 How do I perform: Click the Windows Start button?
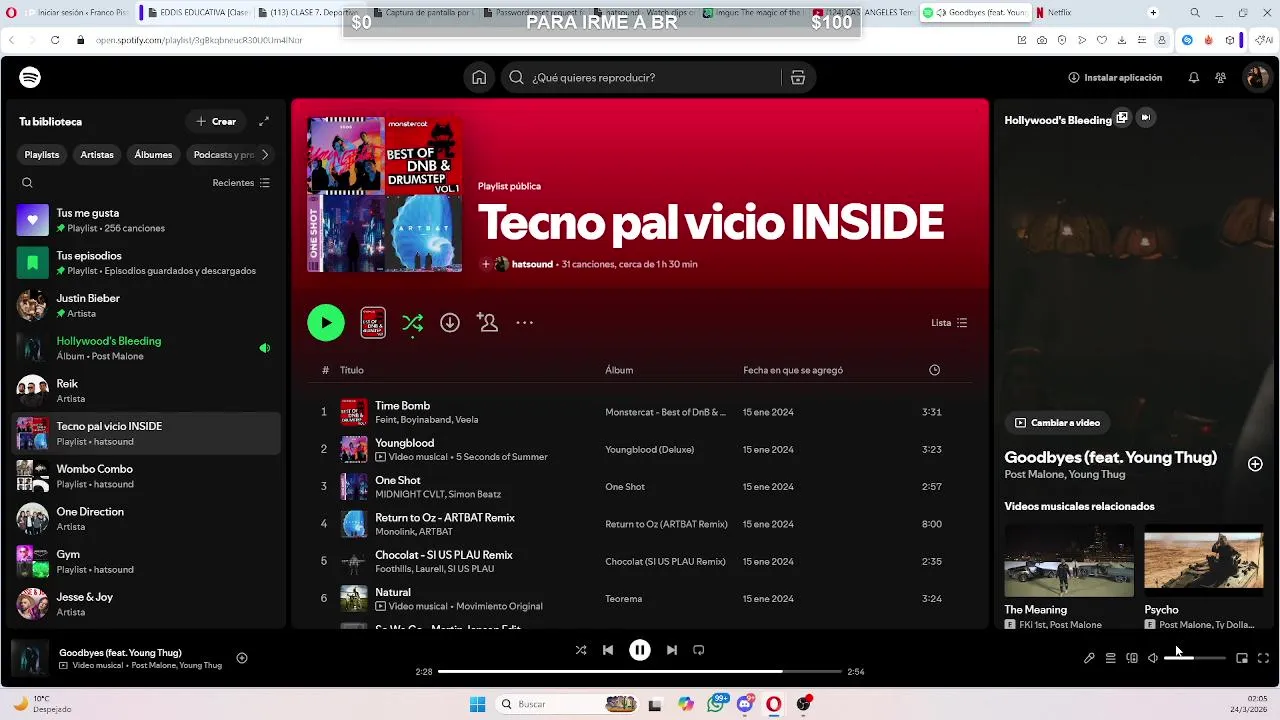477,704
